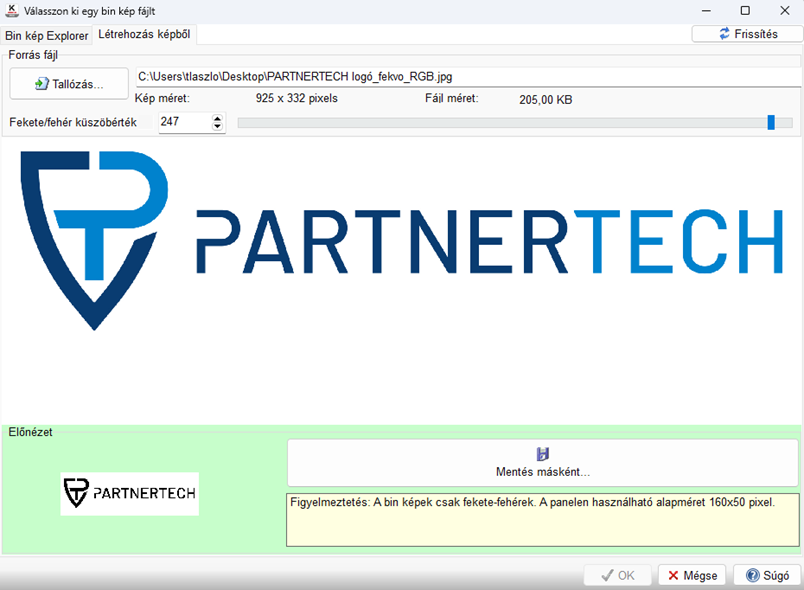The width and height of the screenshot is (804, 590).
Task: Increase threshold with spinner up arrow
Action: 218,118
